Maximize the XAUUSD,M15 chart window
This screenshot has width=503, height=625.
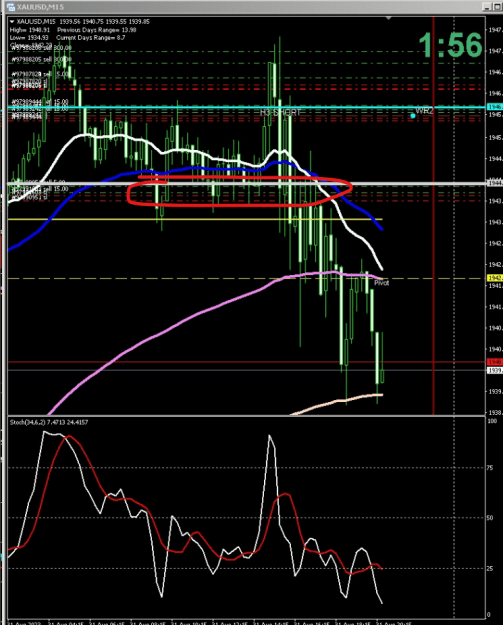(498, 7)
